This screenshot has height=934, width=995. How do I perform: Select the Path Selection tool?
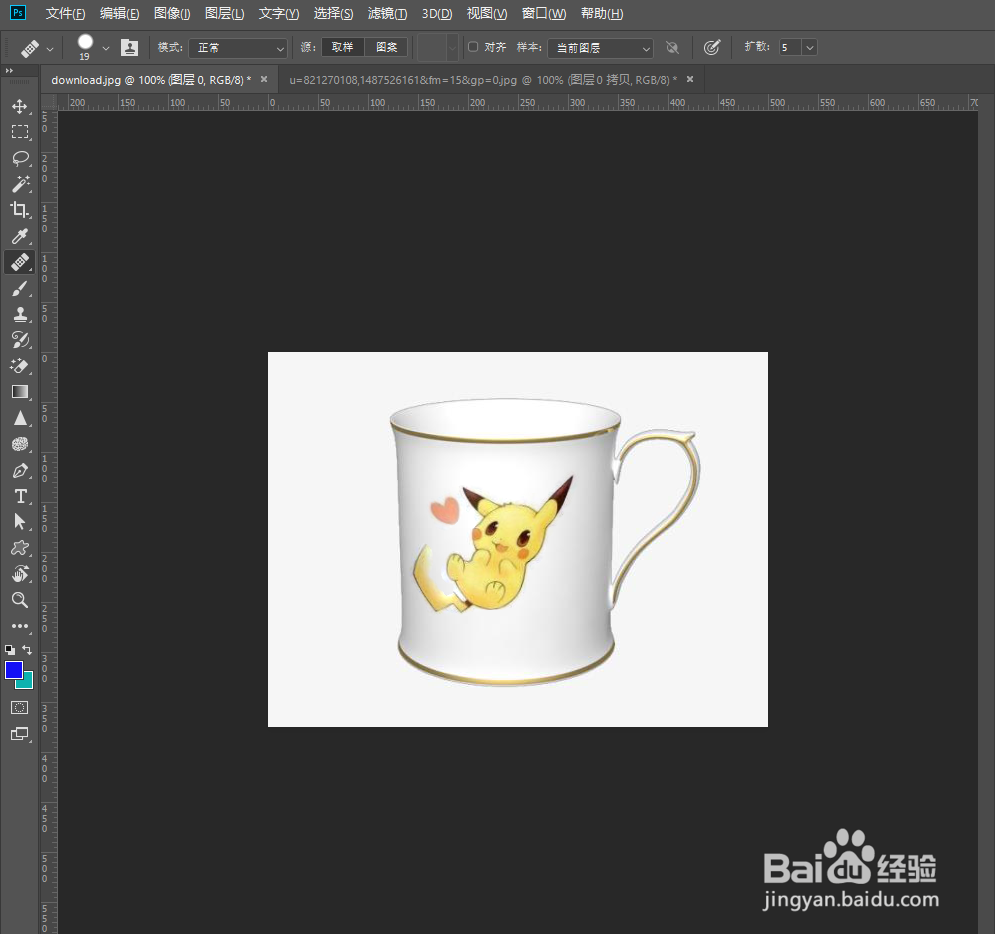(20, 522)
